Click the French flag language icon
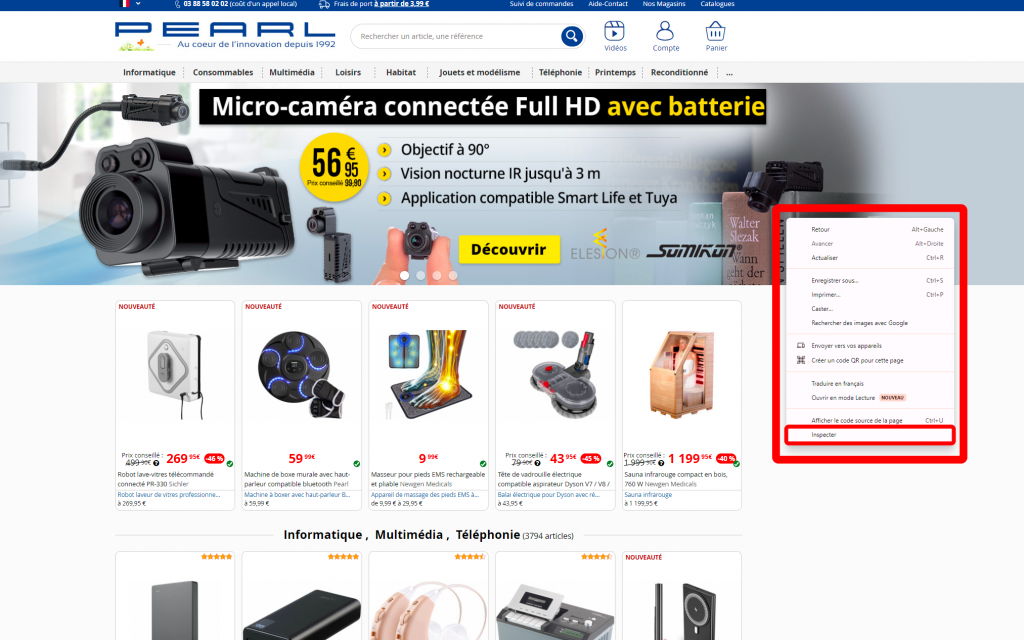1024x640 pixels. click(x=125, y=3)
